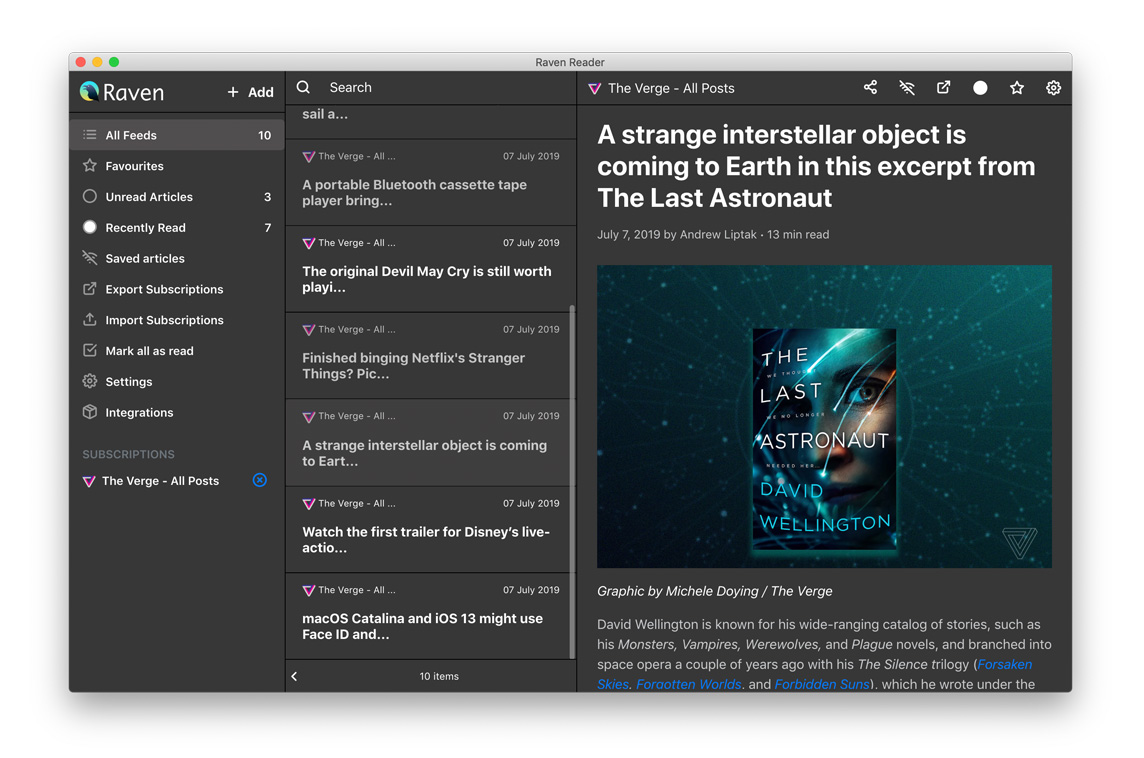Focus the Search input field

tap(445, 88)
